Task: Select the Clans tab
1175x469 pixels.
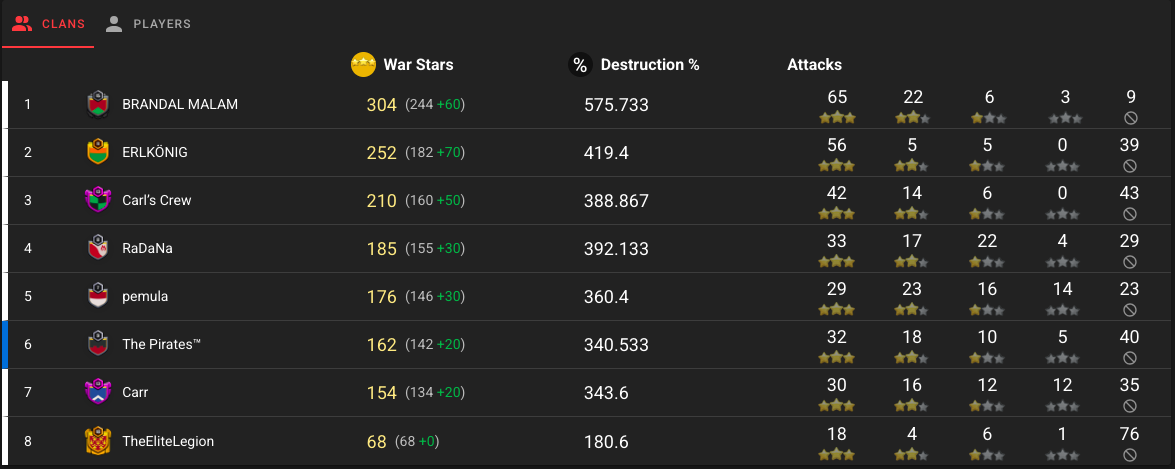Action: pos(48,24)
